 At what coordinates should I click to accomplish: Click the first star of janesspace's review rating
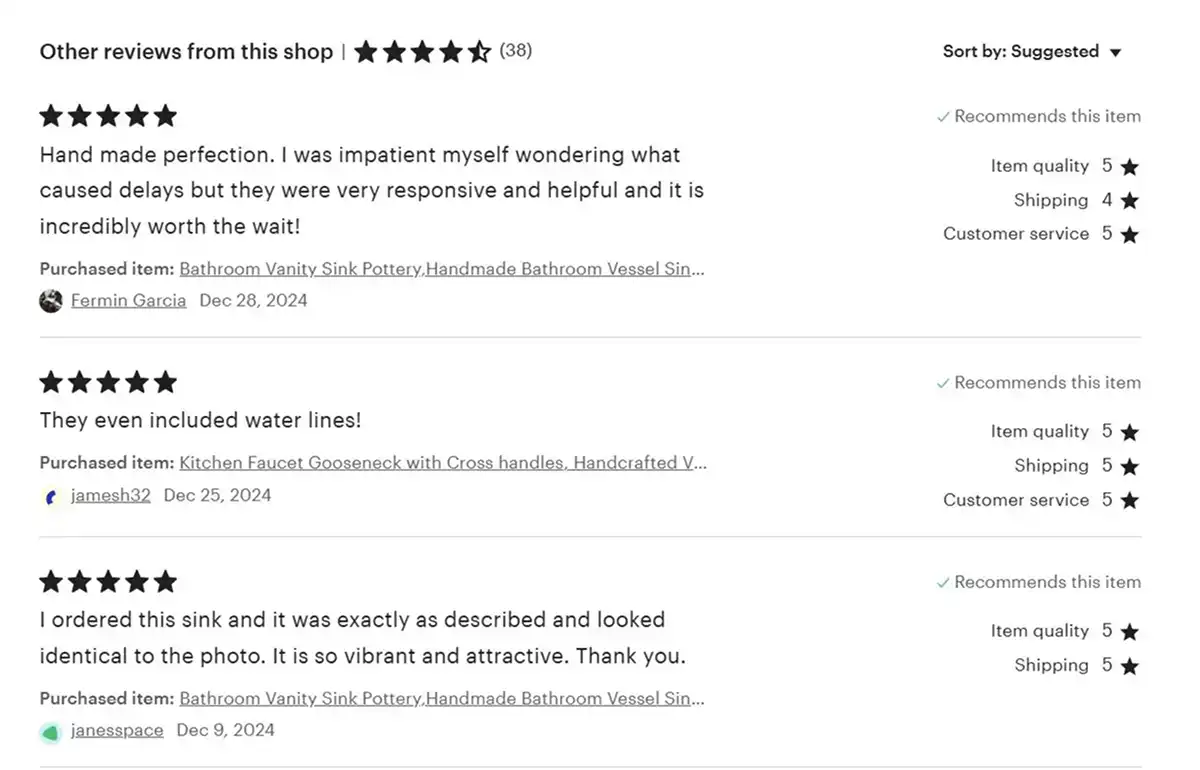(50, 581)
